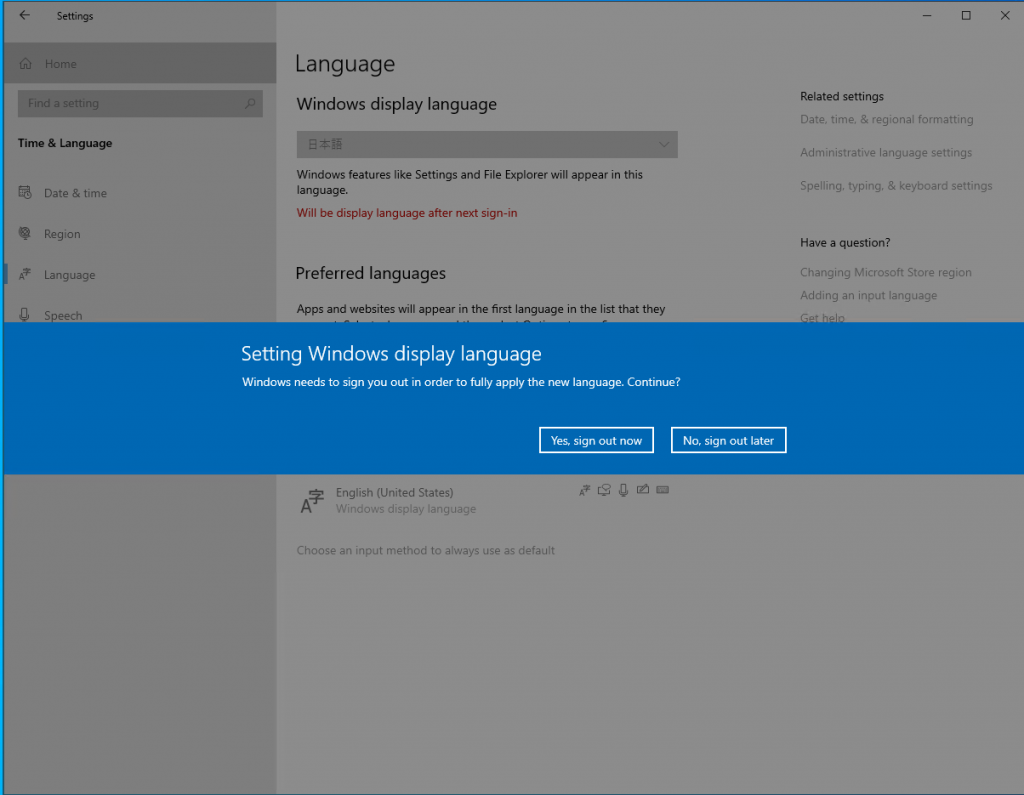Click the Home icon in the sidebar

26,64
